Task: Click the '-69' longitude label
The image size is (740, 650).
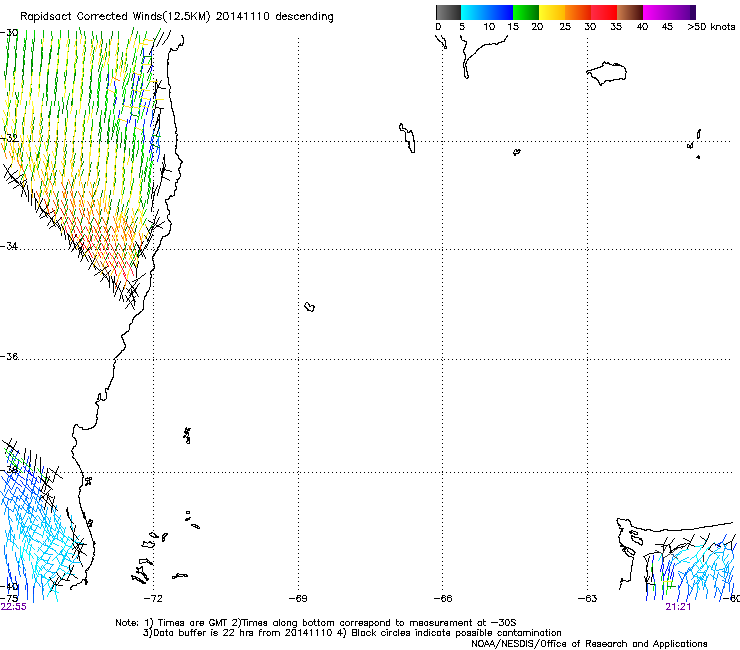Action: coord(298,599)
